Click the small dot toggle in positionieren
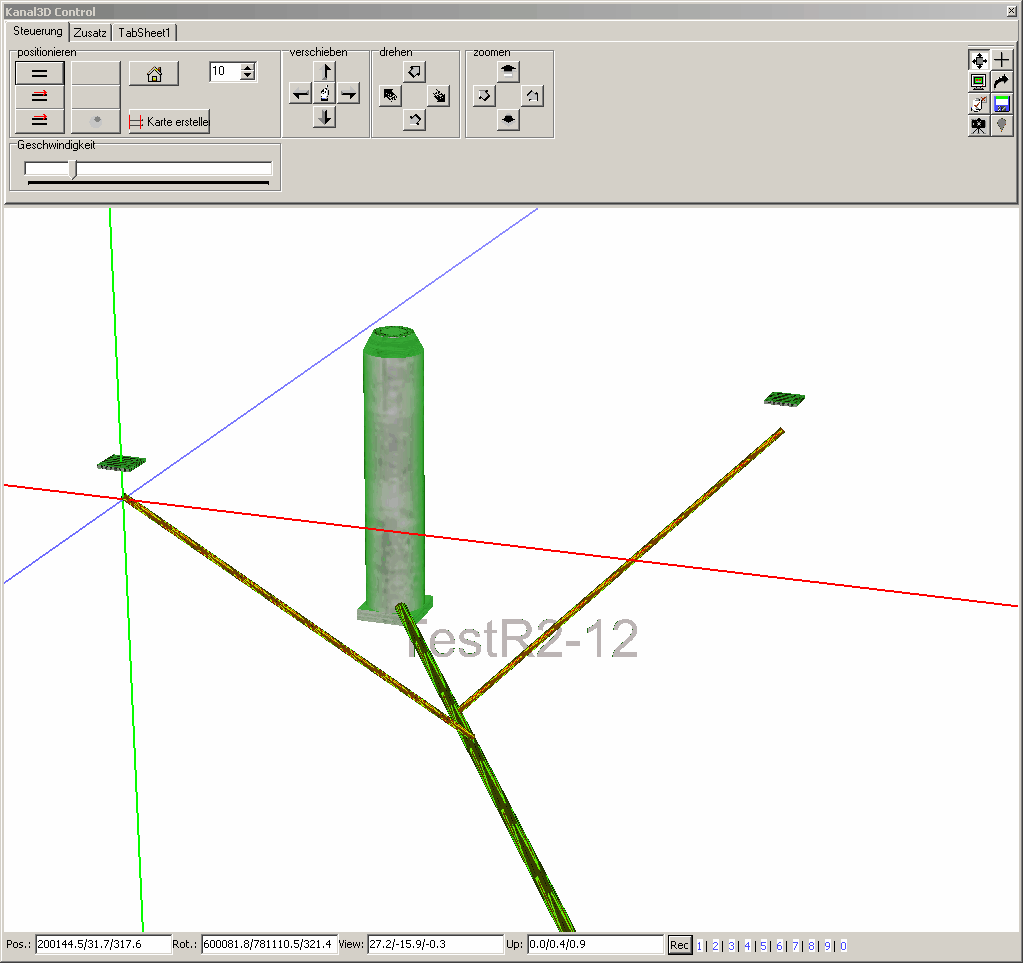This screenshot has width=1023, height=963. pos(96,121)
